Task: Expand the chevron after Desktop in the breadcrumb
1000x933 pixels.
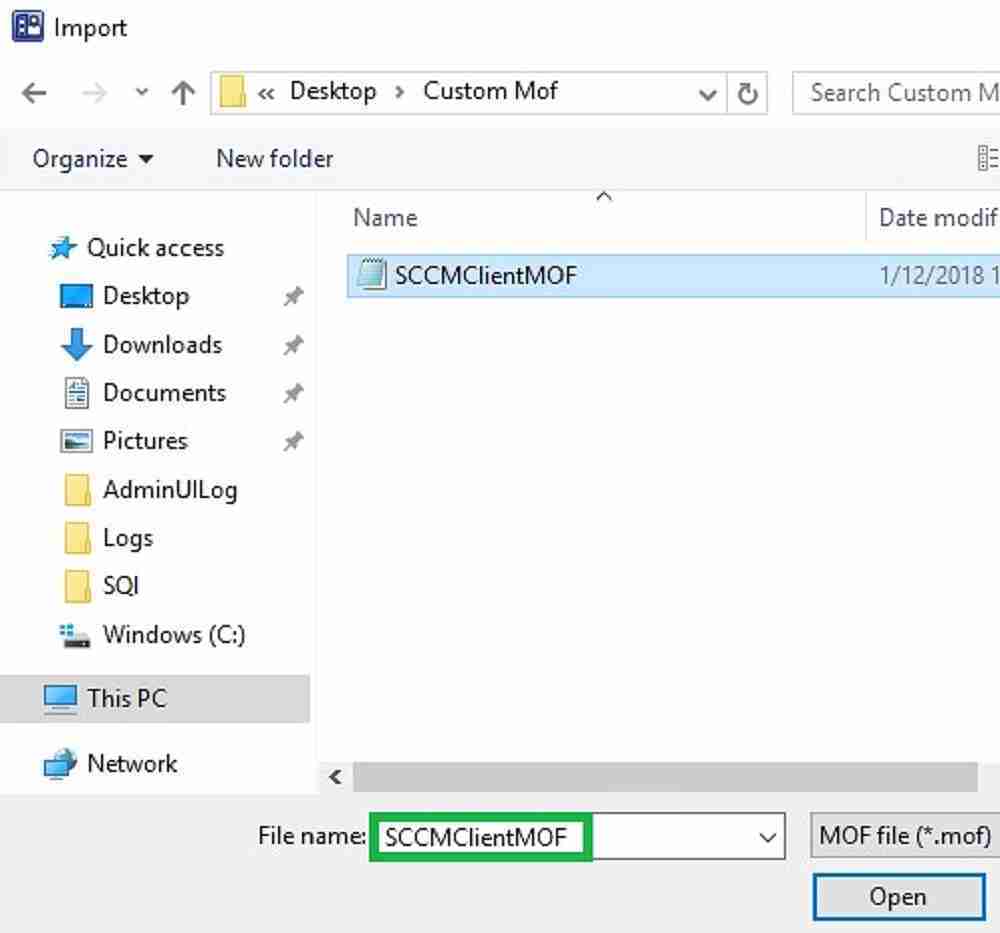Action: [400, 92]
